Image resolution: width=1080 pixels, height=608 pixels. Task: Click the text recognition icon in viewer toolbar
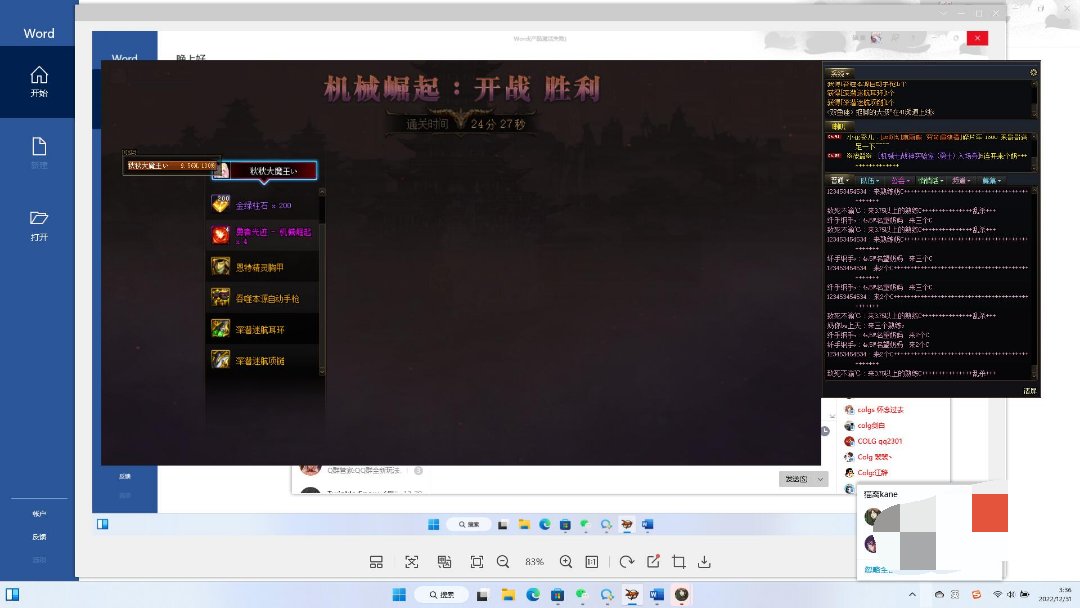point(412,562)
